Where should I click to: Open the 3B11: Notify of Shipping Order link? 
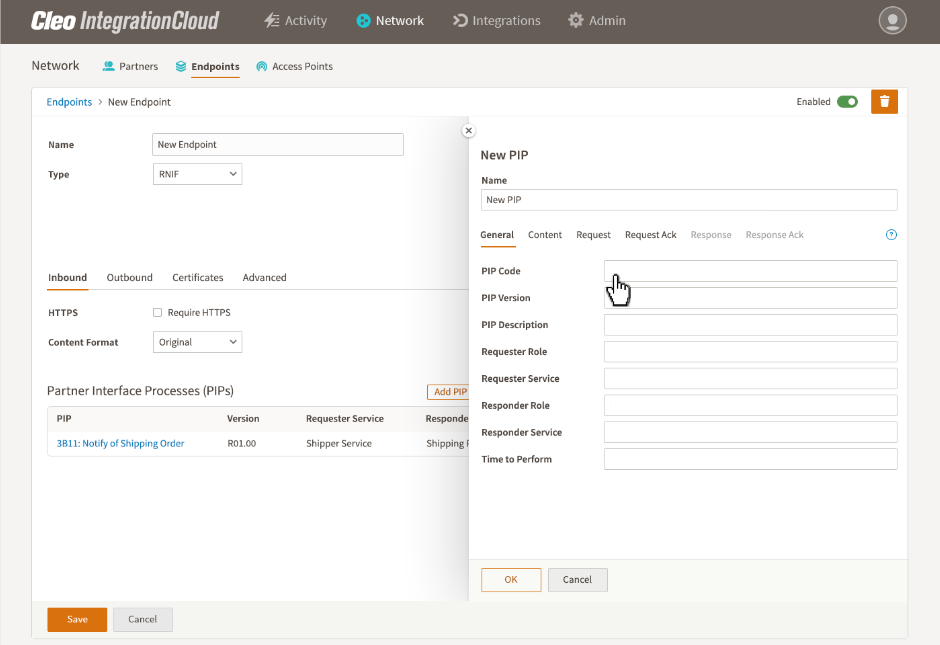[120, 443]
